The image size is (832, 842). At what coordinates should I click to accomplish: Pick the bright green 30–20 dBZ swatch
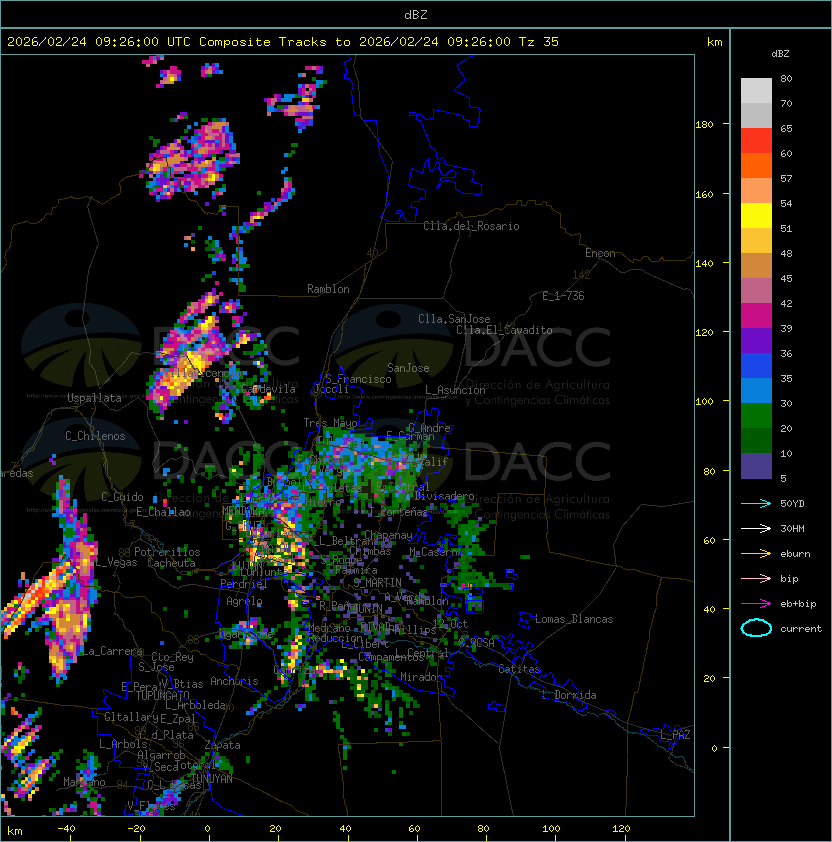point(756,416)
